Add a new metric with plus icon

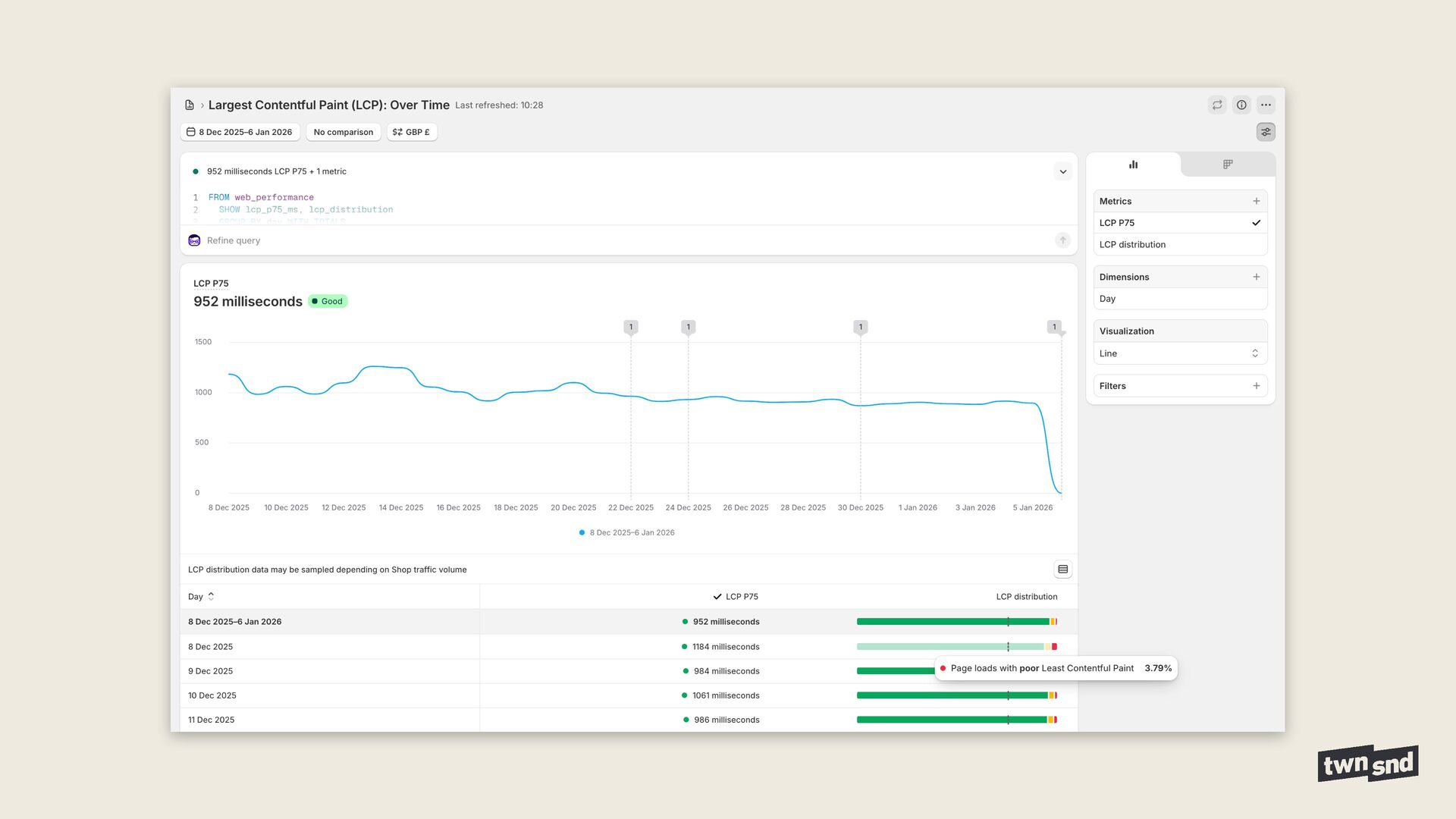tap(1256, 201)
